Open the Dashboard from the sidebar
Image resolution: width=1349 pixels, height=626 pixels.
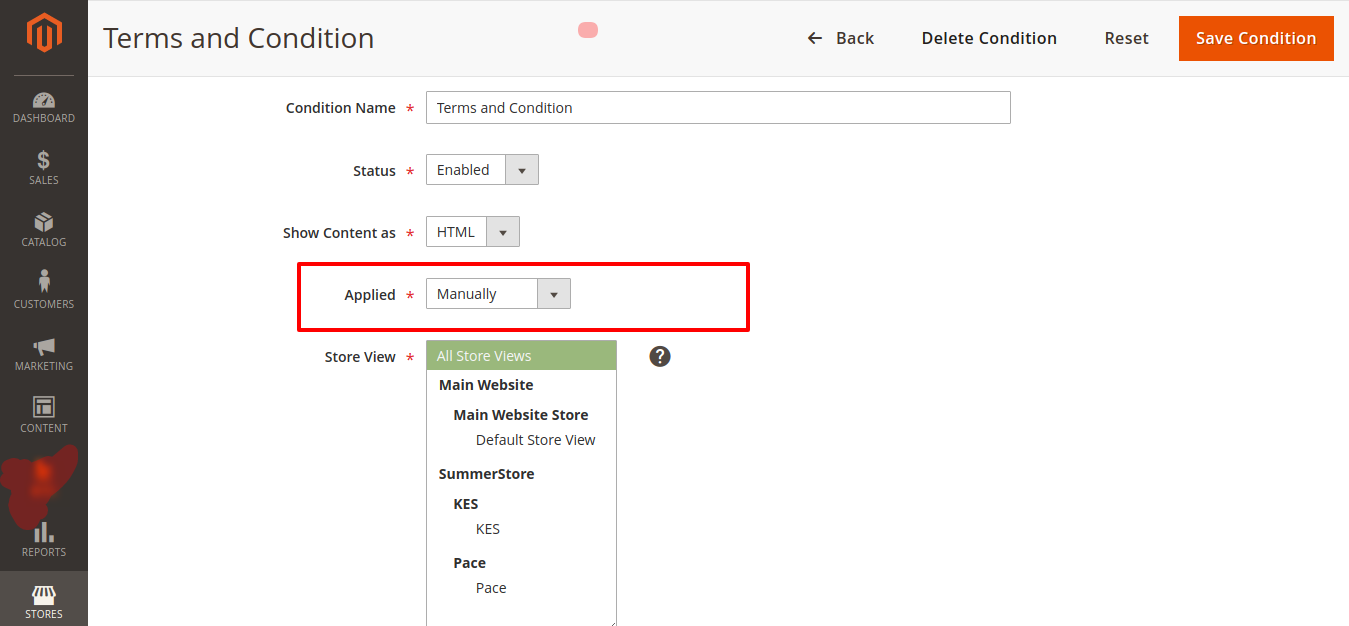(x=43, y=105)
